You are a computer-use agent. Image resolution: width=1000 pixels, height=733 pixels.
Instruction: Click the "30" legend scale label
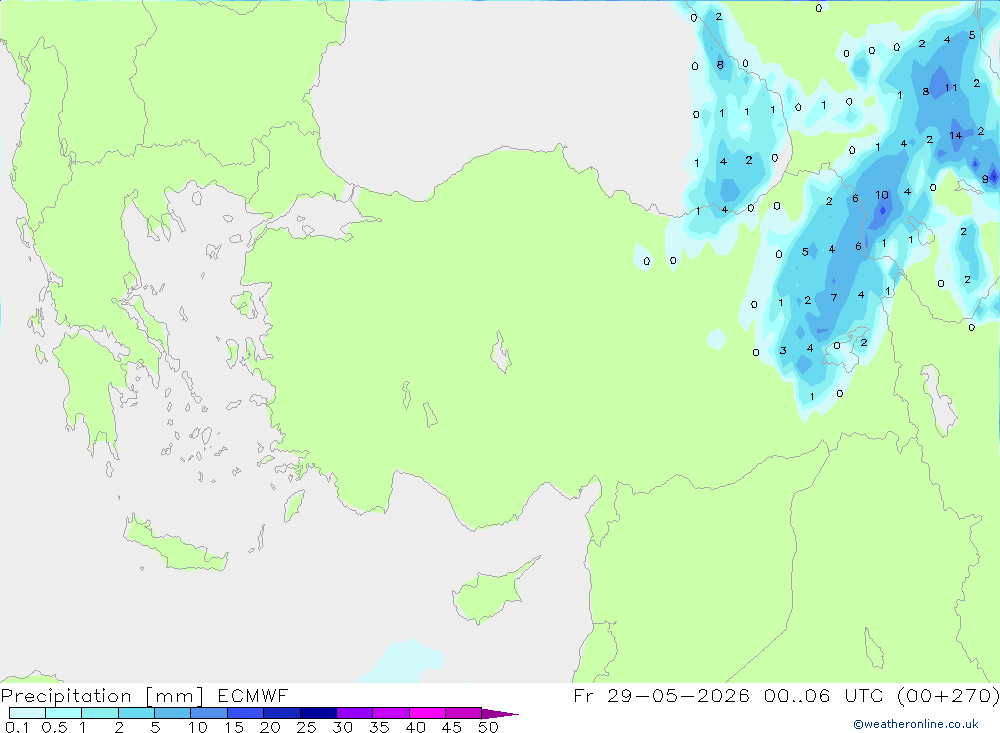pos(342,727)
